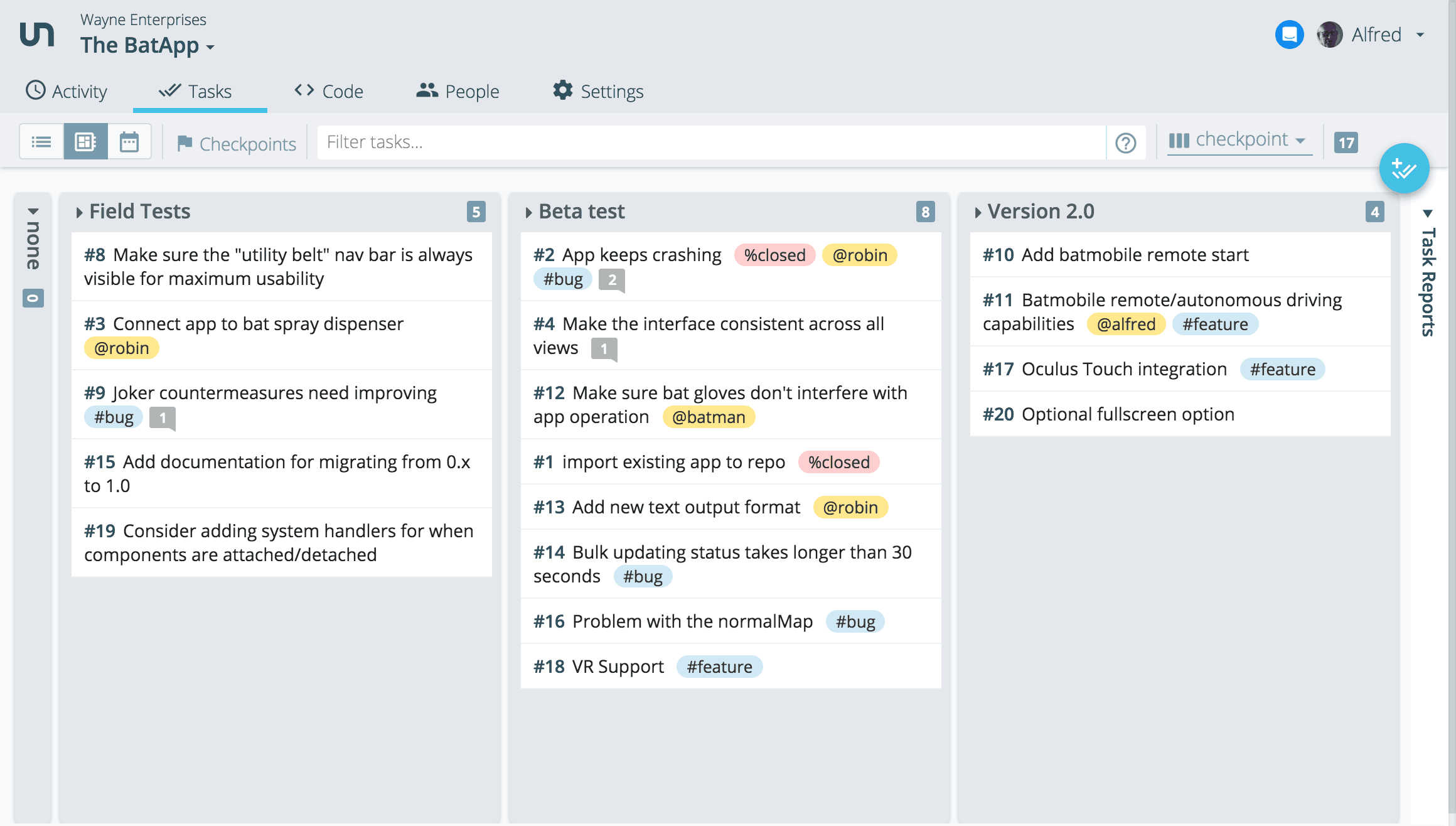Click the Unfuddle logo icon
Image resolution: width=1456 pixels, height=826 pixels.
[37, 34]
